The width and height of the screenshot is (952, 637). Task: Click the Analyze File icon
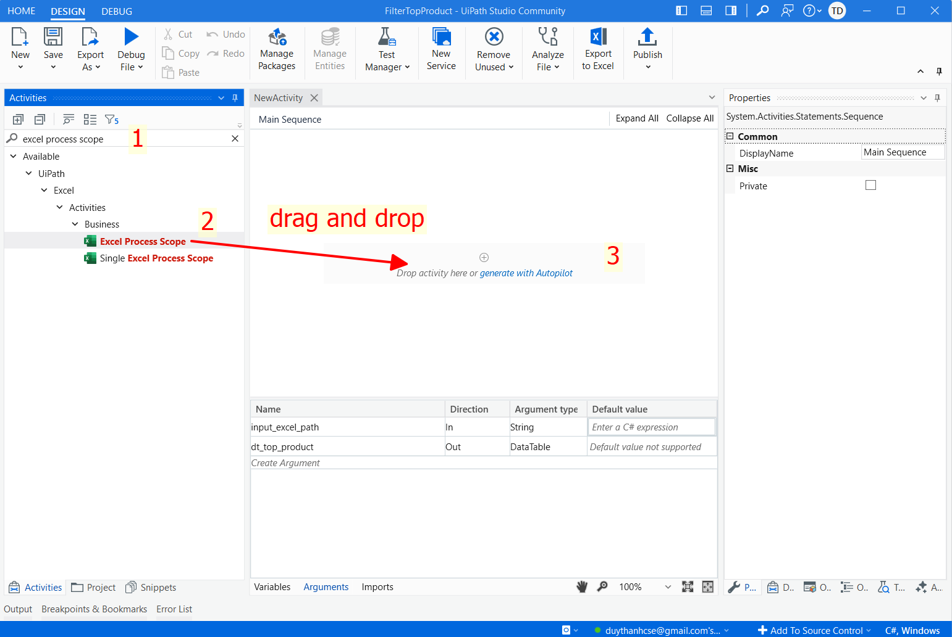pyautogui.click(x=548, y=37)
